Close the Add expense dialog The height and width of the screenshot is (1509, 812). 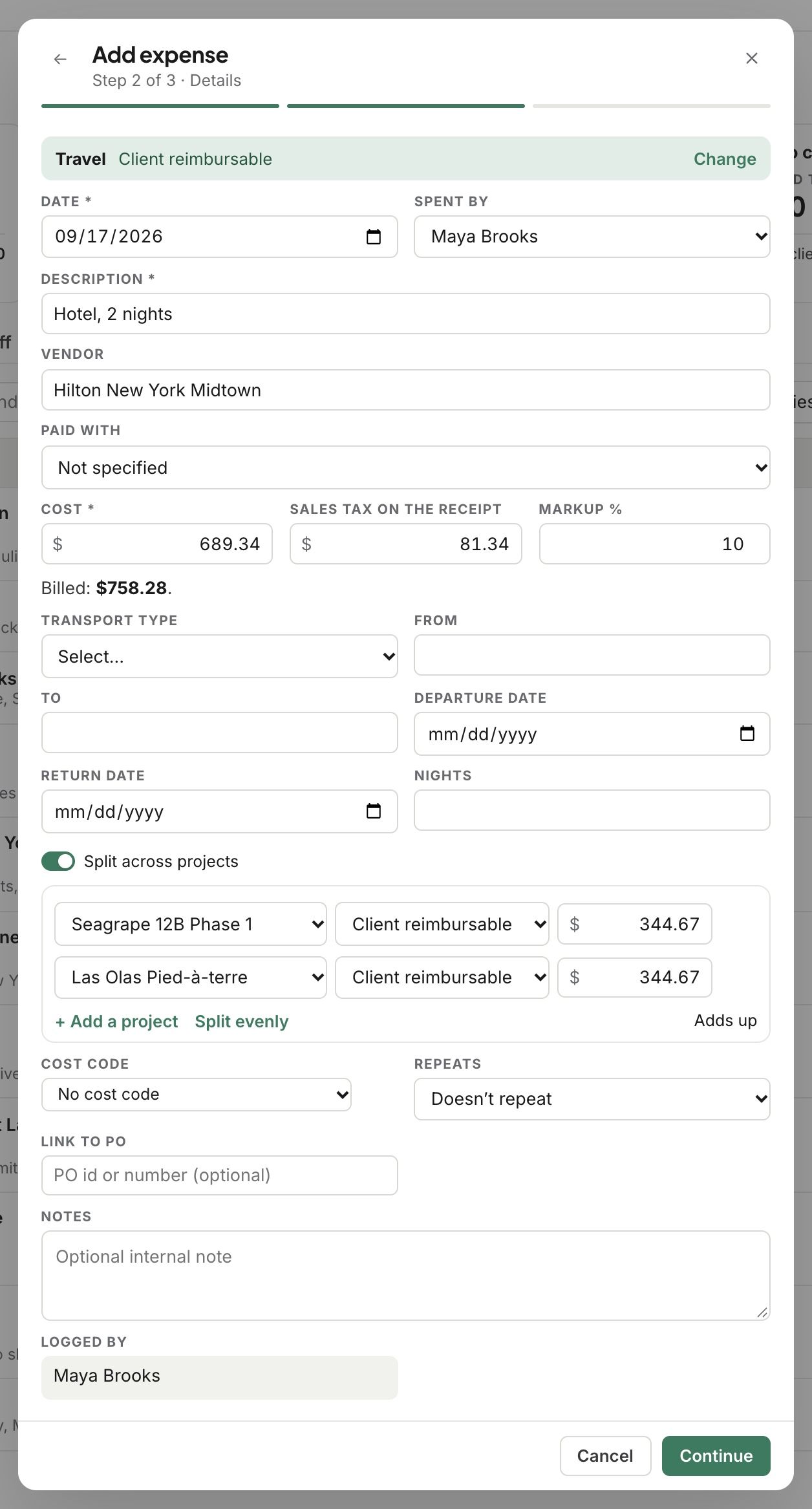(x=751, y=58)
